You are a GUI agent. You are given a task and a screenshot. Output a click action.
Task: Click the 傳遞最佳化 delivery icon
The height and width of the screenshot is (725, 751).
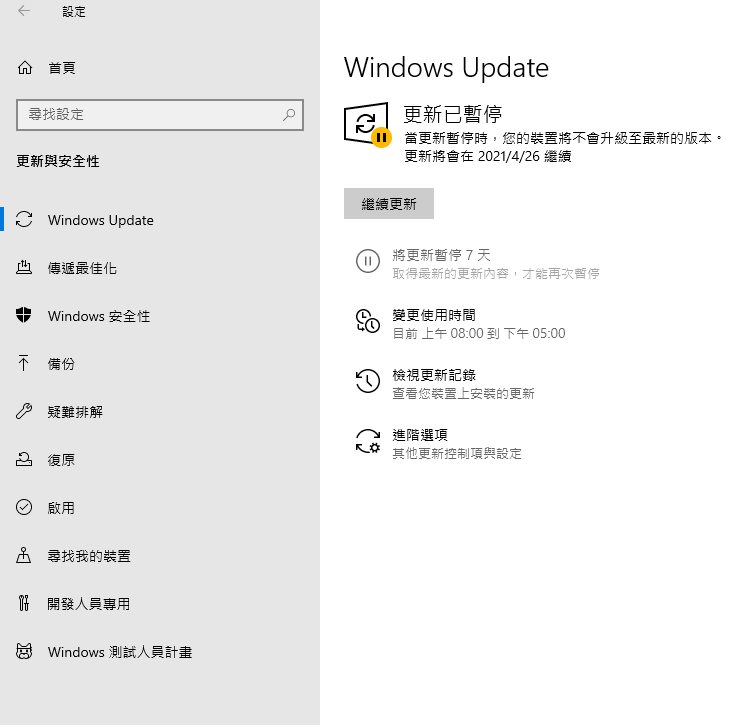click(24, 268)
